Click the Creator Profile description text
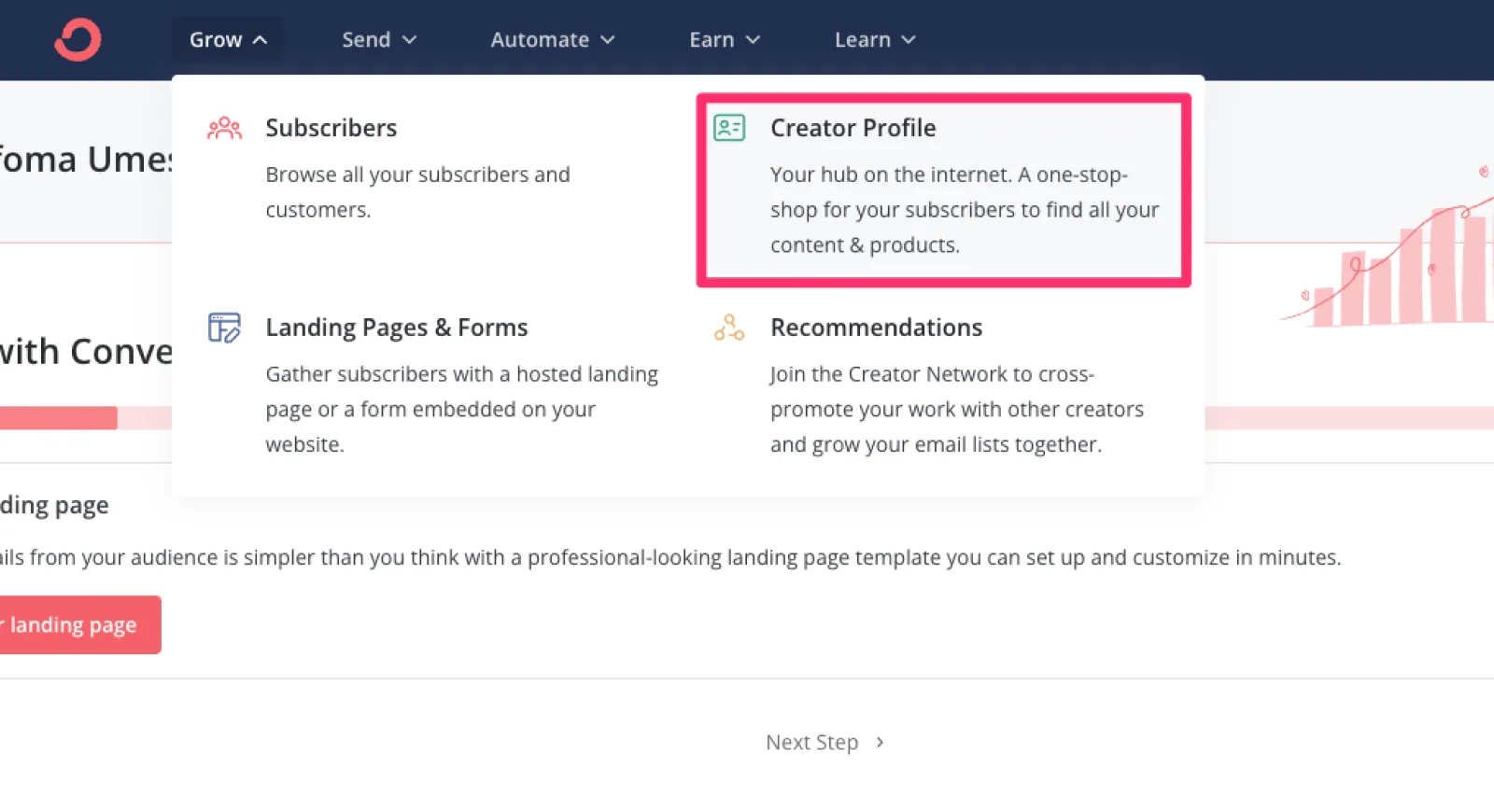Image resolution: width=1494 pixels, height=812 pixels. 963,210
